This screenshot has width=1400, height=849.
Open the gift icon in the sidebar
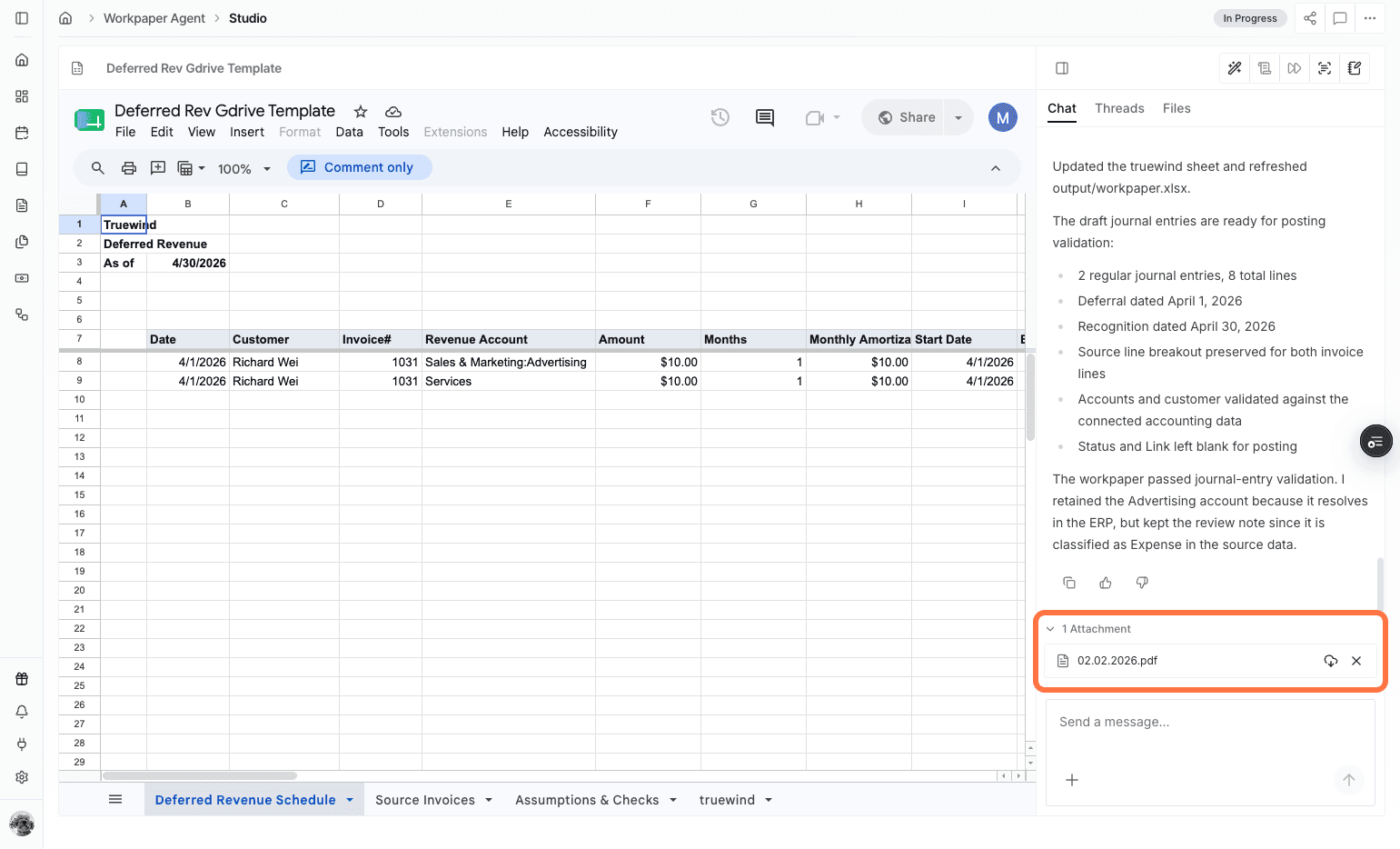[22, 679]
